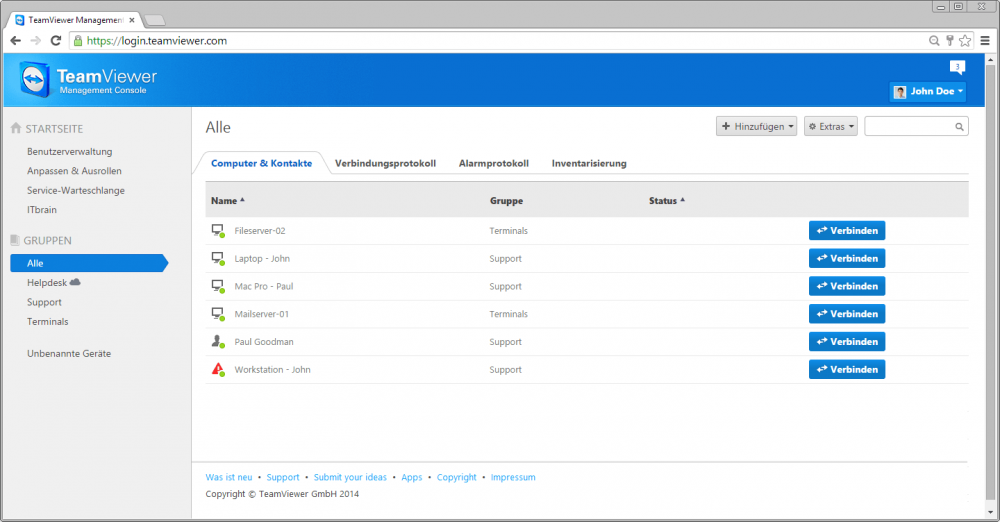
Task: Open the Submit your ideas link
Action: (350, 477)
